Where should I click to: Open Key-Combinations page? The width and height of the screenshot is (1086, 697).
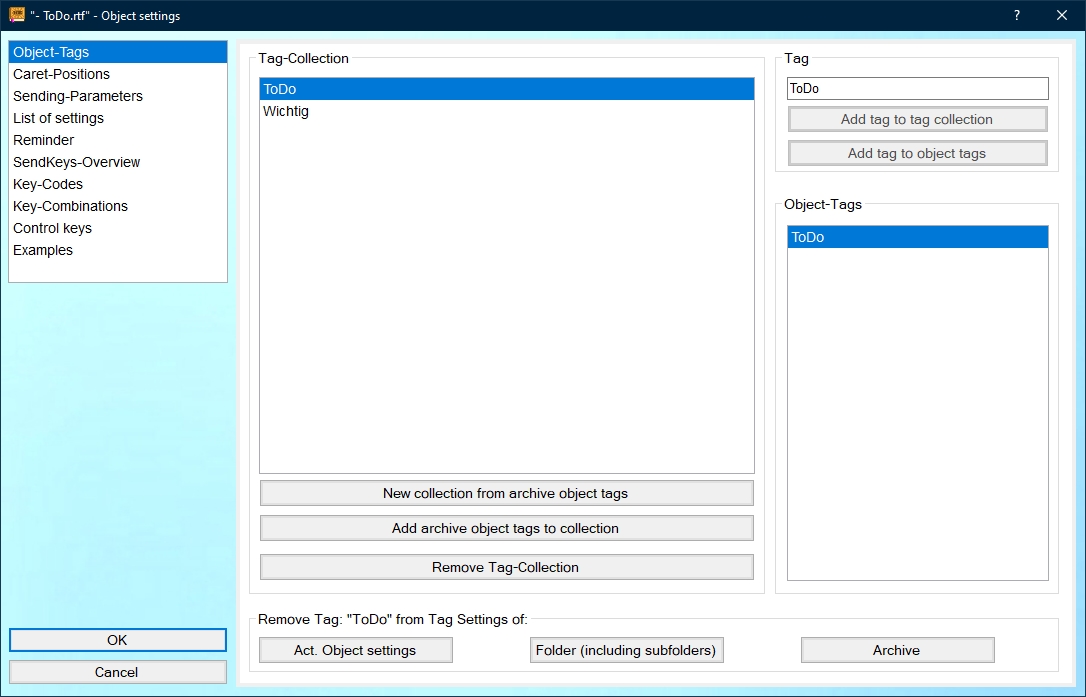pyautogui.click(x=70, y=206)
